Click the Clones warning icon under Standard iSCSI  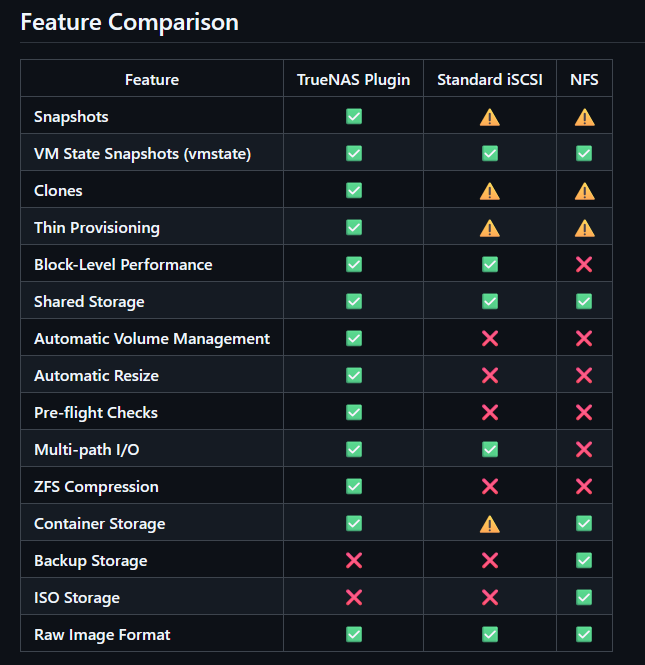click(x=489, y=191)
